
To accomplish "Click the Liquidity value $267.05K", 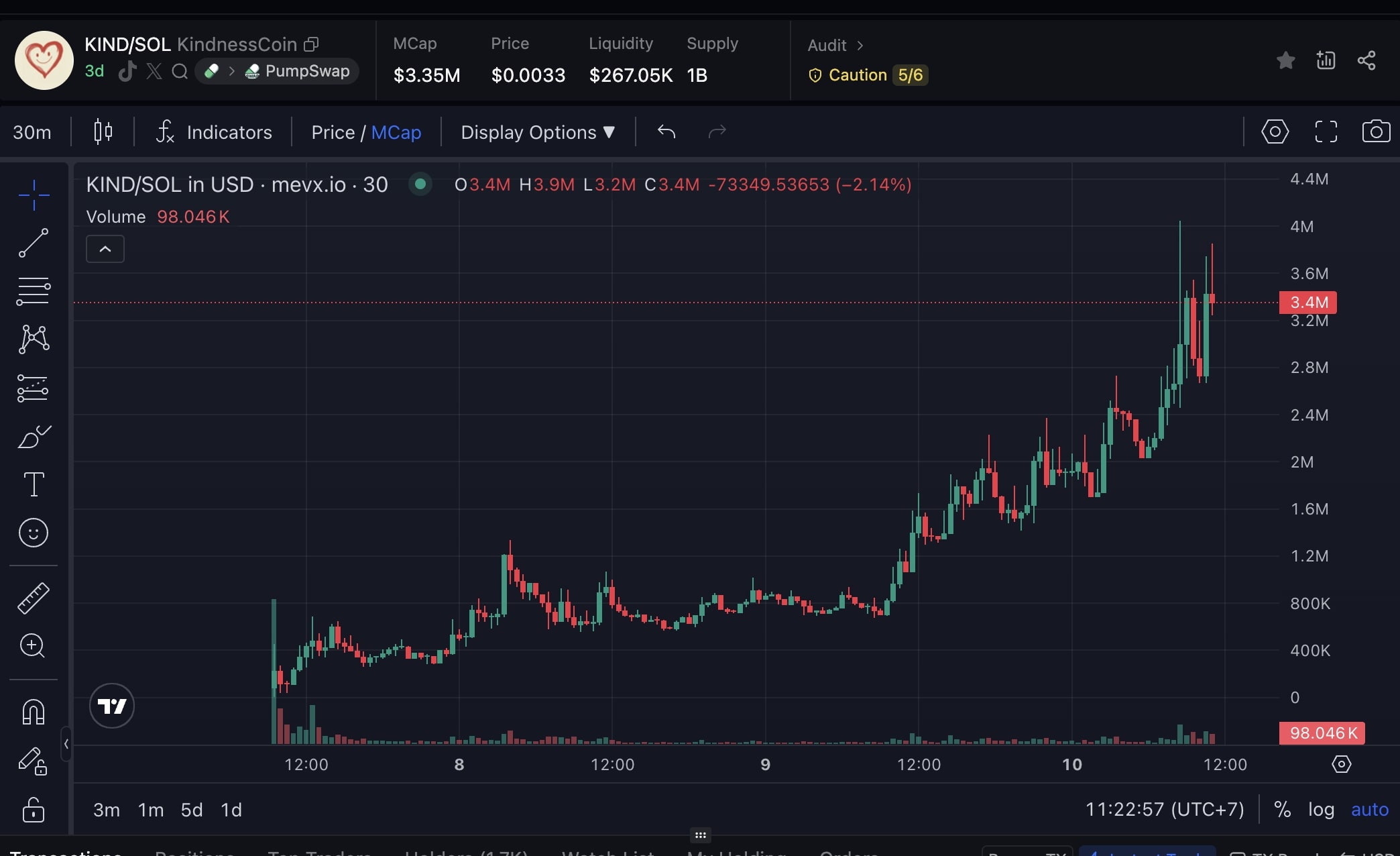I will [631, 75].
